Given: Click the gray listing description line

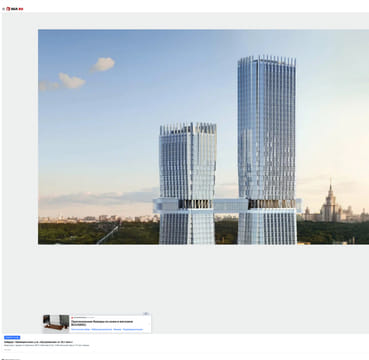Looking at the screenshot, I should 47,346.
